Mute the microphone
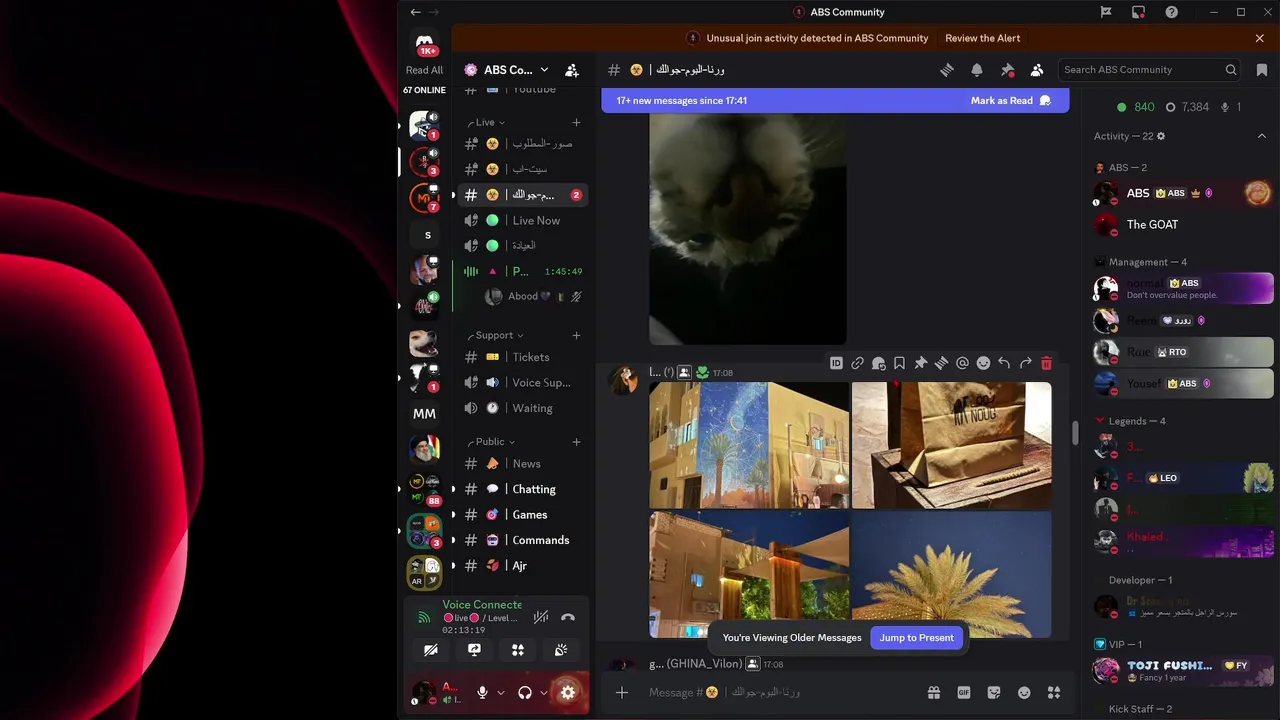The image size is (1280, 720). [x=482, y=692]
